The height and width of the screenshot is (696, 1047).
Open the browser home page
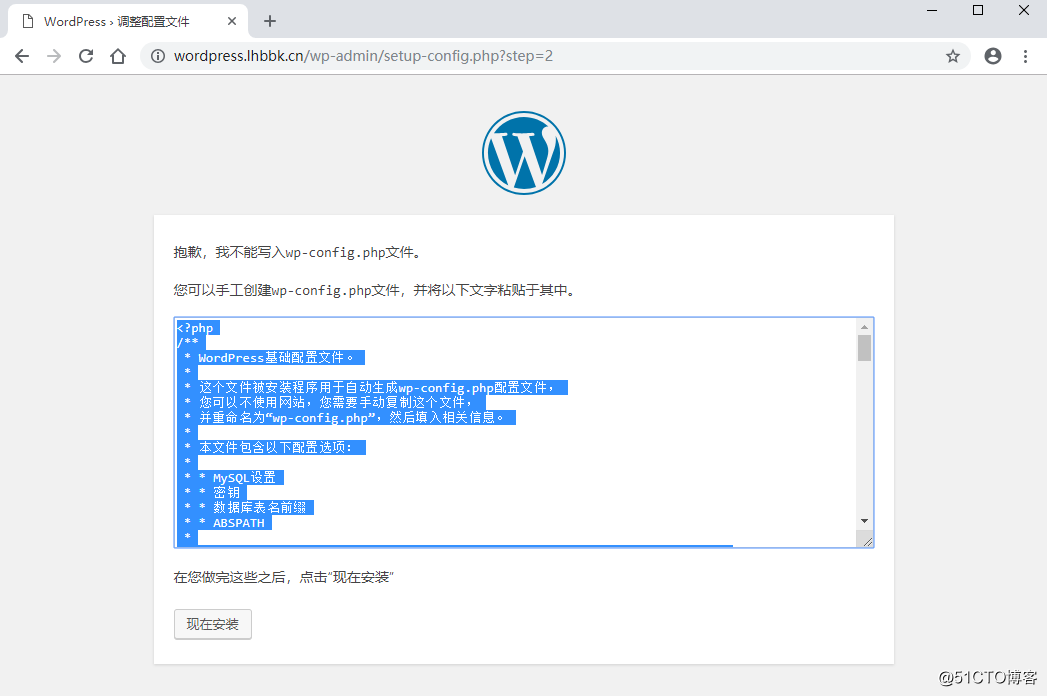118,56
